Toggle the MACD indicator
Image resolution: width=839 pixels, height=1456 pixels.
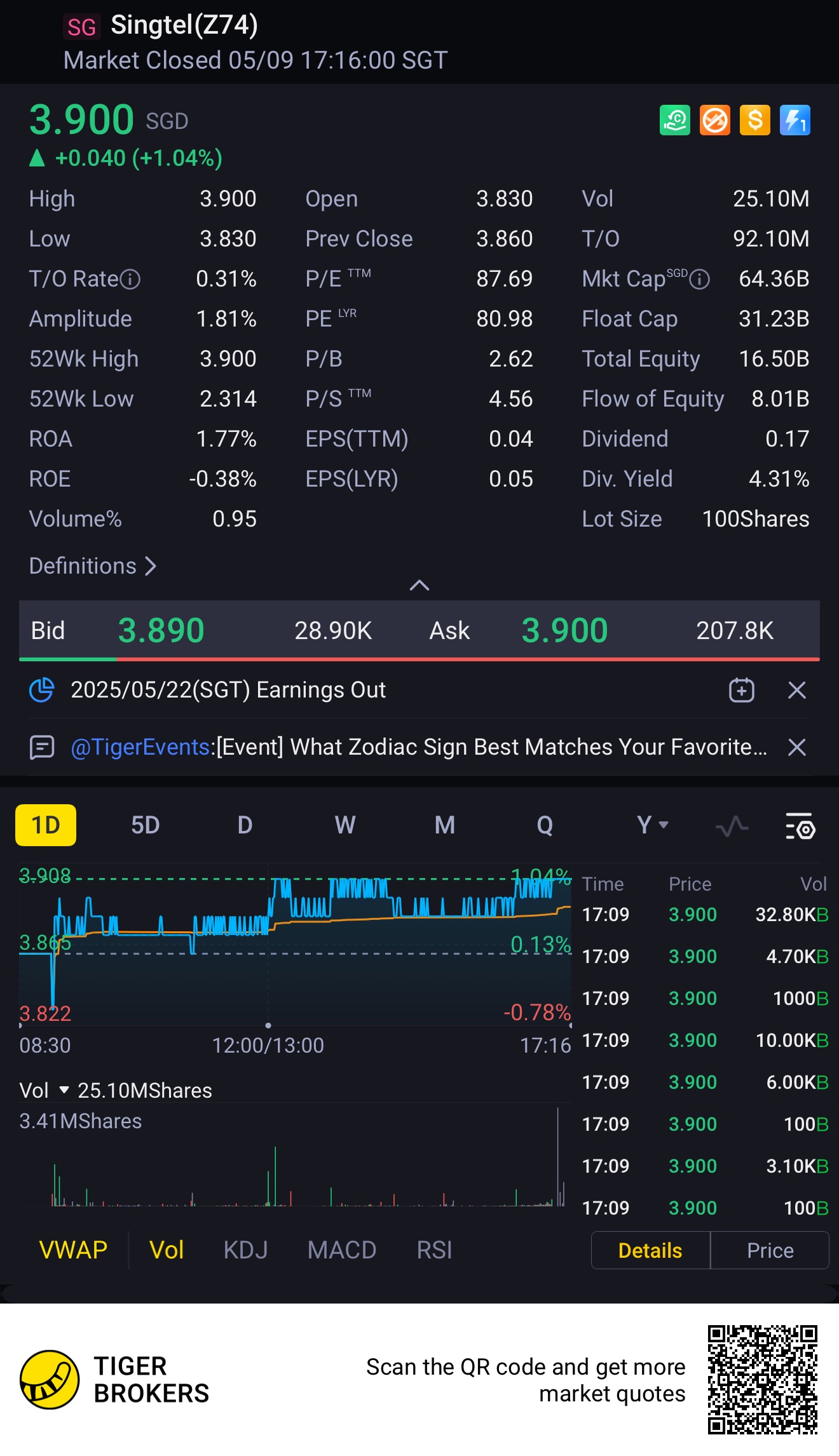pos(342,1250)
